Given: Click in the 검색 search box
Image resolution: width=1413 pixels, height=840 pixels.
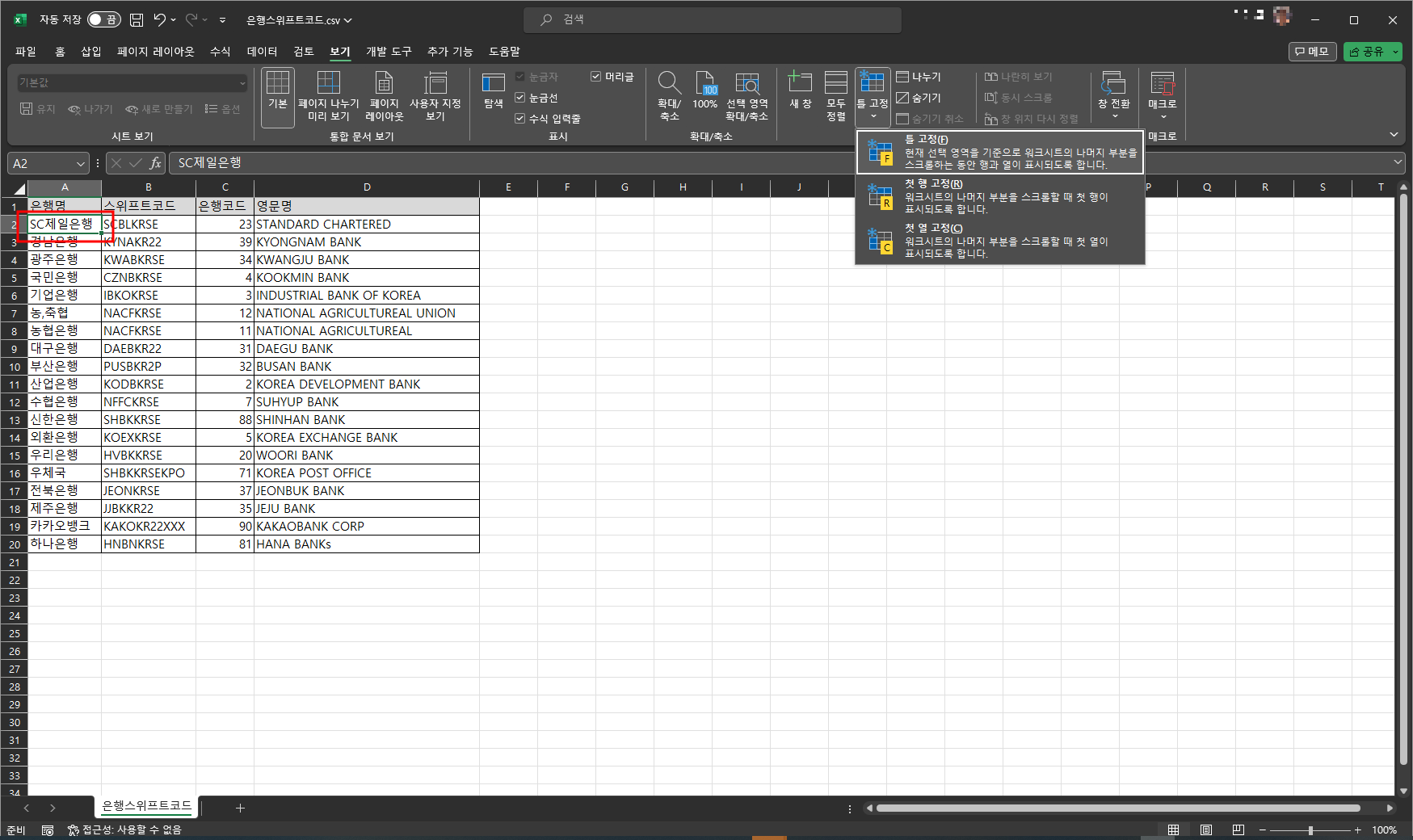Looking at the screenshot, I should pyautogui.click(x=712, y=20).
